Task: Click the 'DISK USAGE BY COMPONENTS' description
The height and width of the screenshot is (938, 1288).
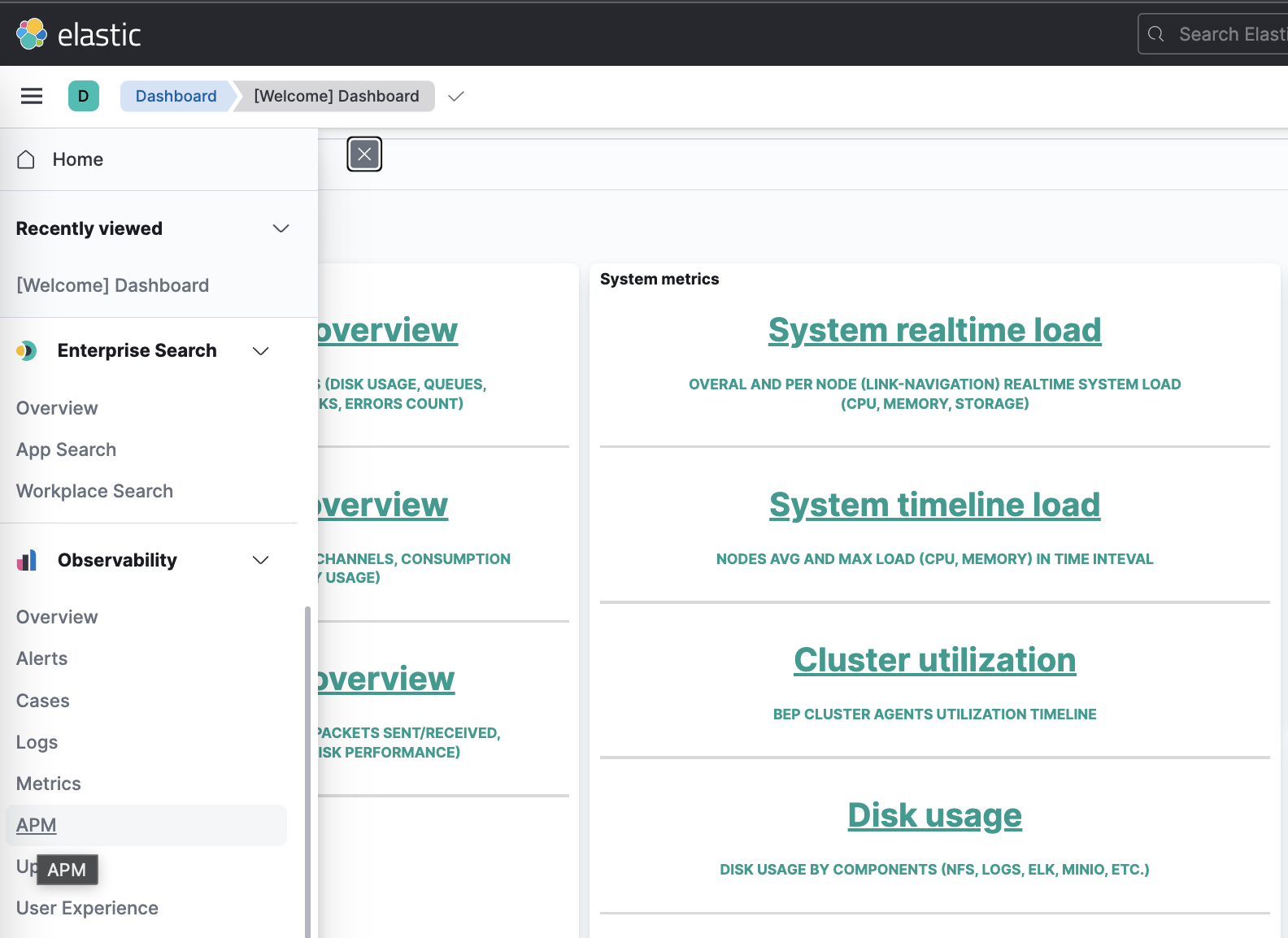Action: pos(935,870)
